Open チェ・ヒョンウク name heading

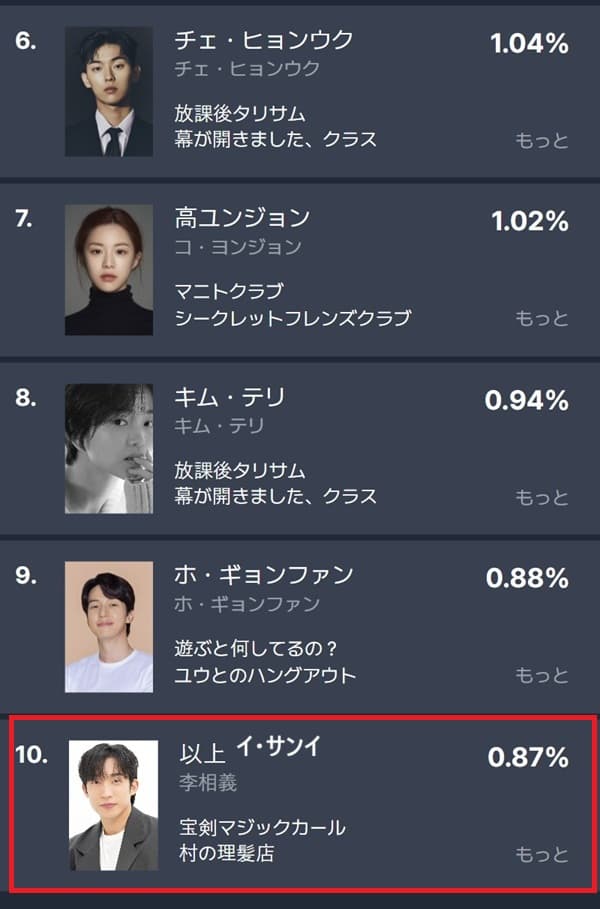click(x=264, y=41)
